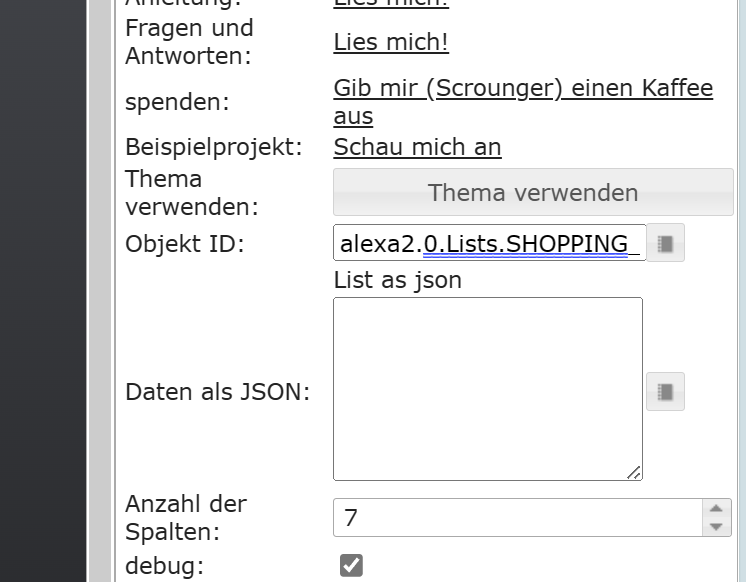Open object picker icon beside Daten als JSON
Viewport: 746px width, 582px height.
[x=665, y=392]
